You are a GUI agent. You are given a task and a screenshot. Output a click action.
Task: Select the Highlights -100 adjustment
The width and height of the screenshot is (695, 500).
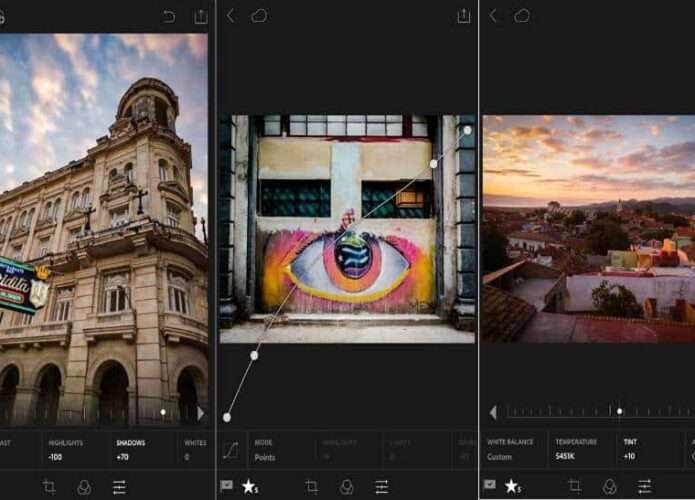[75, 450]
